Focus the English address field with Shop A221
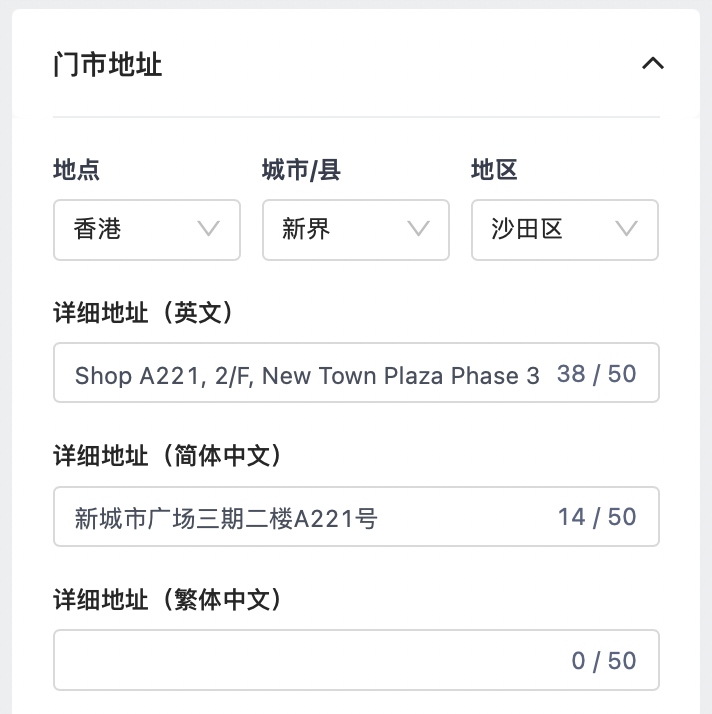Viewport: 712px width, 714px height. pos(356,372)
